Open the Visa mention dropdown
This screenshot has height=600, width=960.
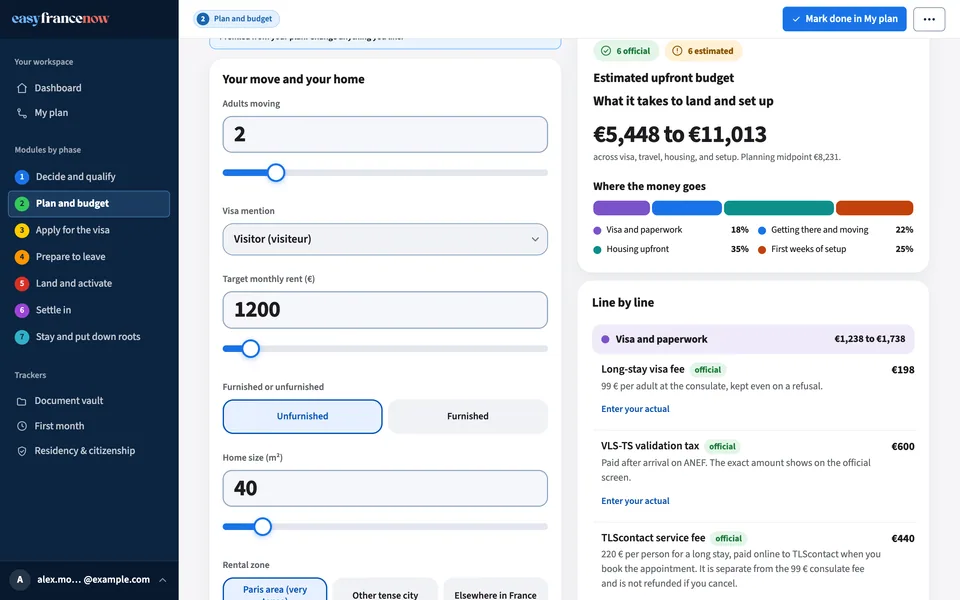(385, 239)
